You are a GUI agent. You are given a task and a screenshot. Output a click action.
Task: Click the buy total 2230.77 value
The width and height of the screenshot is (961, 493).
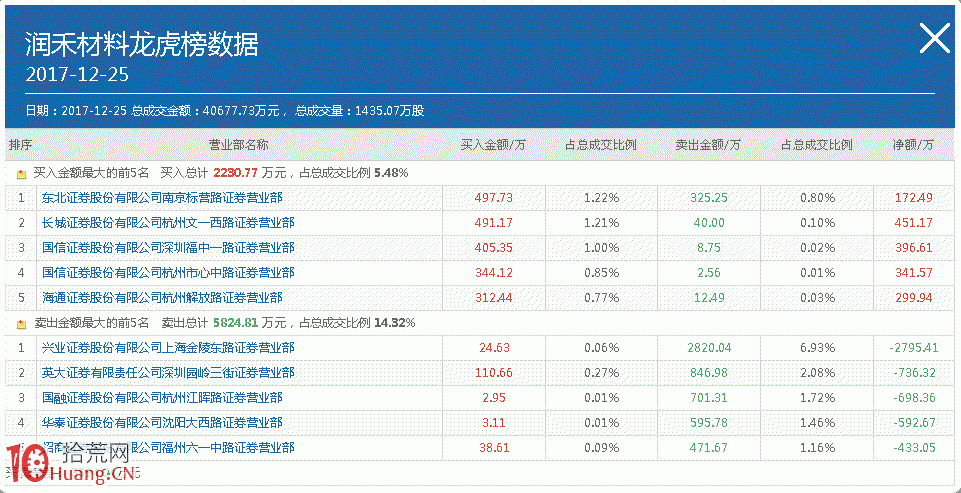tap(235, 173)
